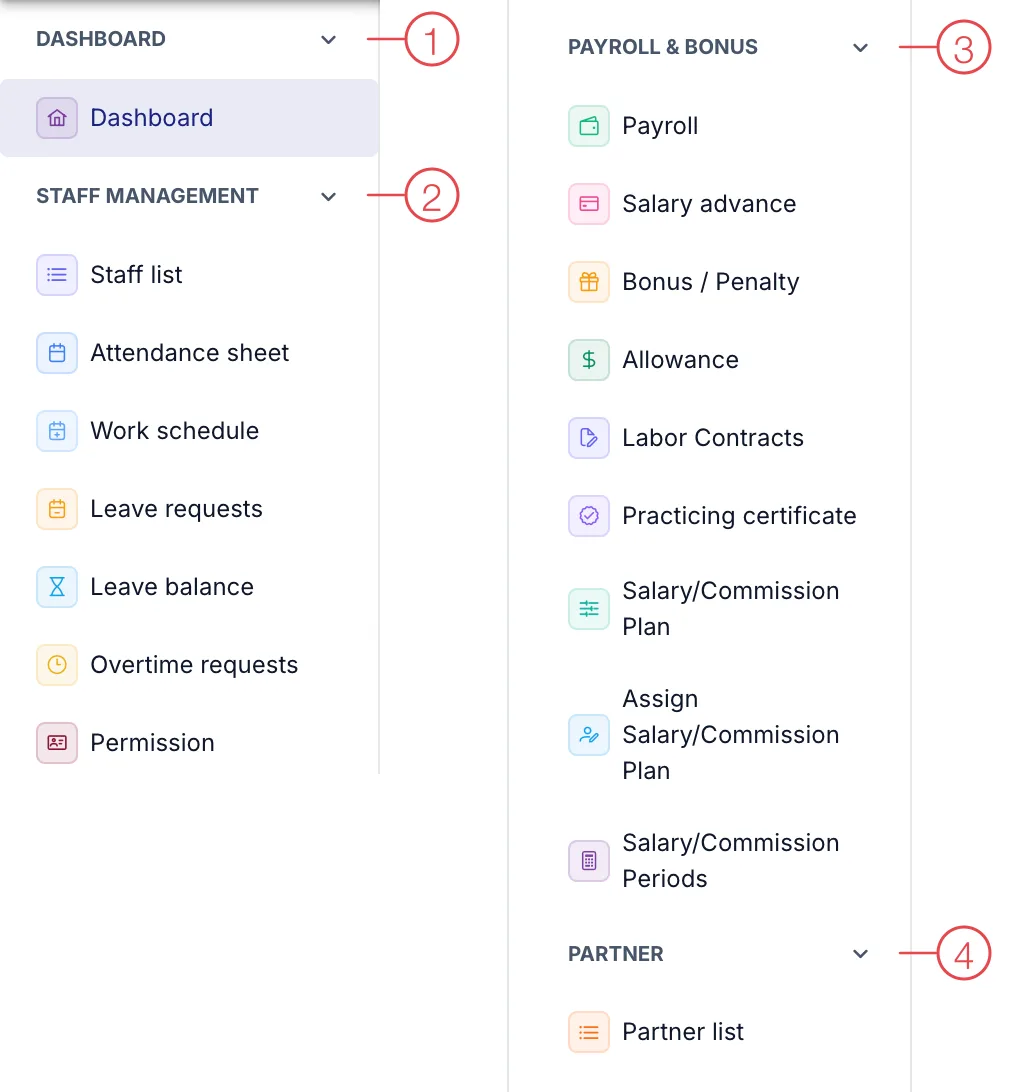1016x1092 pixels.
Task: Click the Allowance dollar sign icon
Action: (x=589, y=360)
